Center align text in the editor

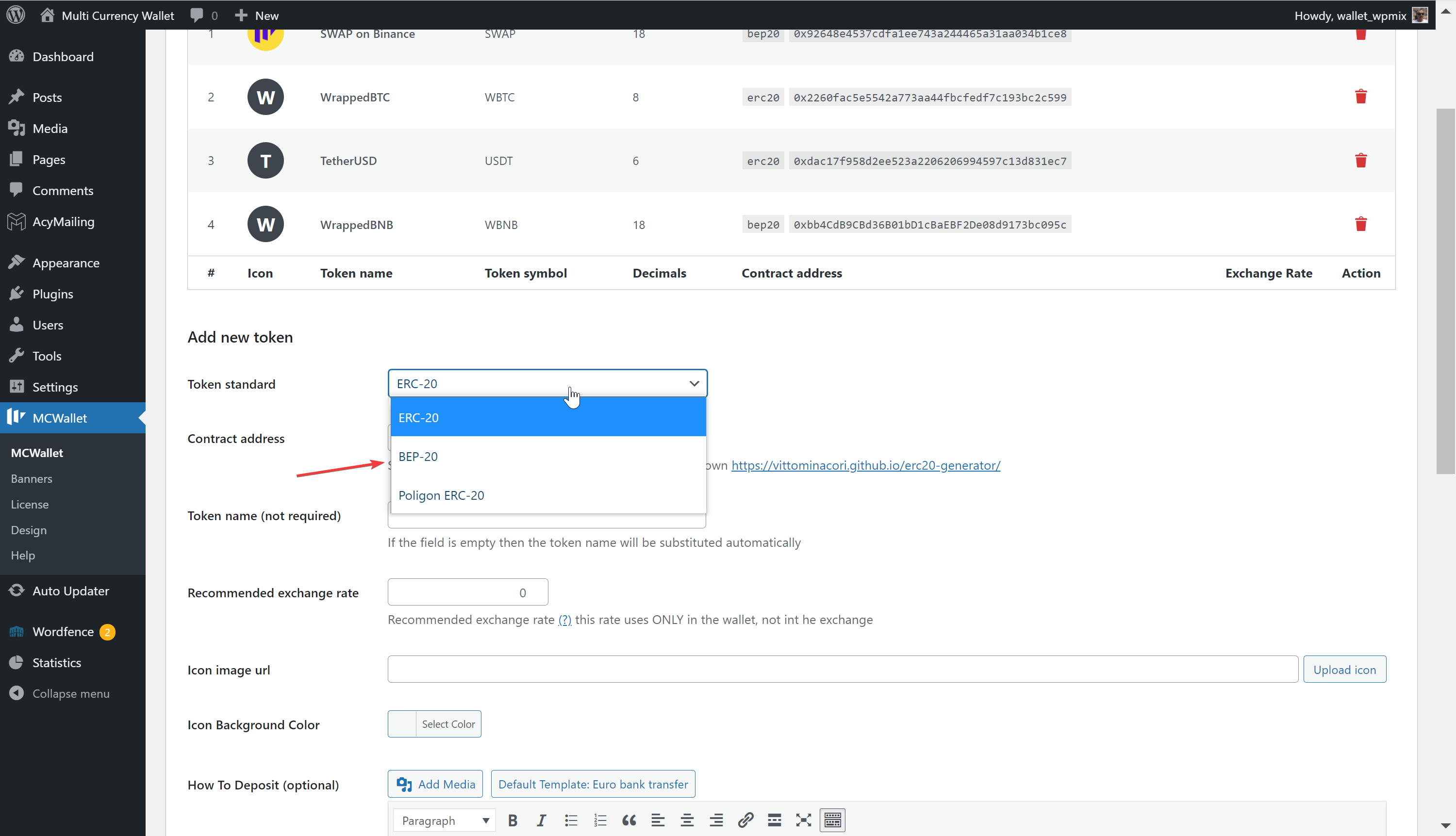click(687, 820)
